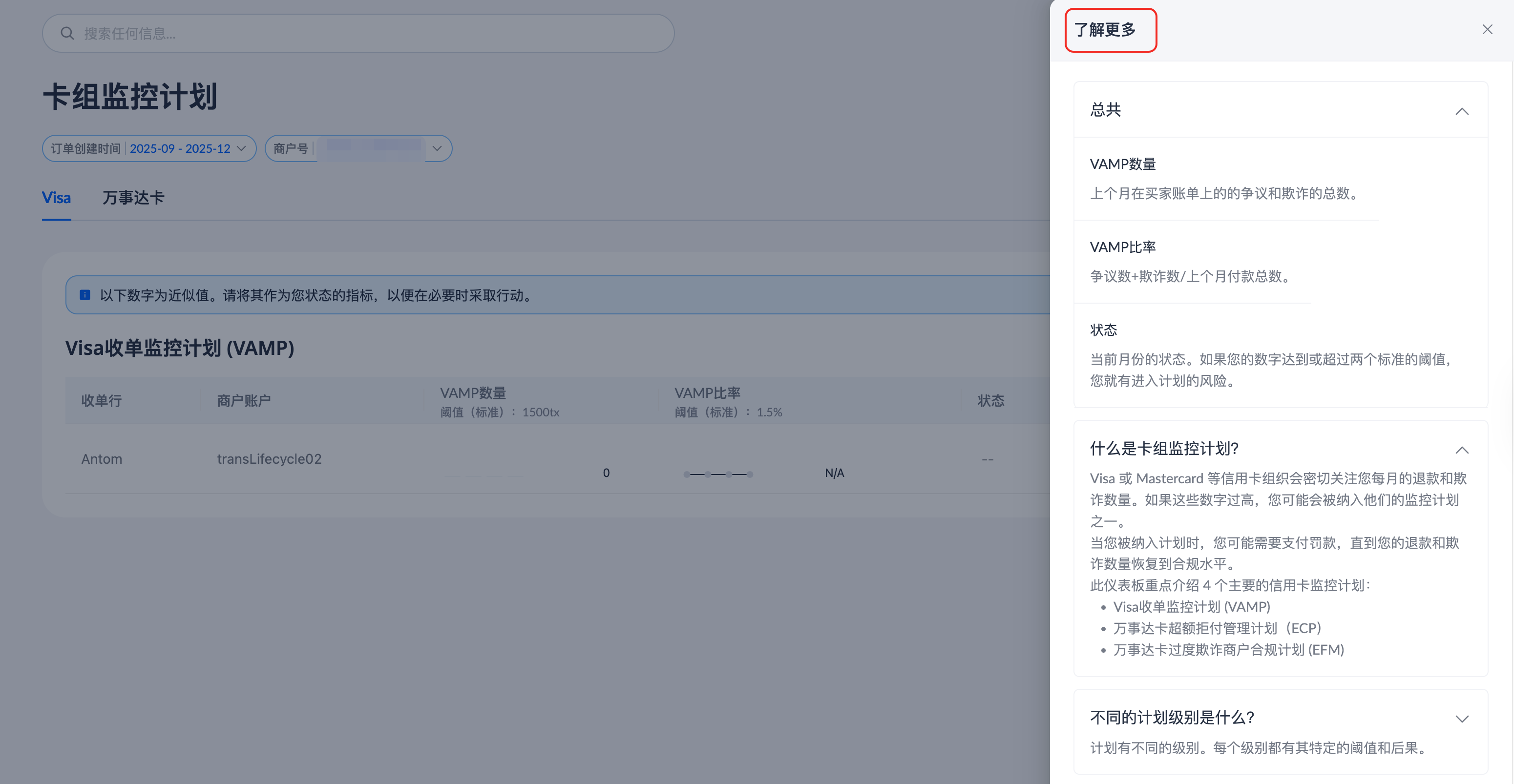
Task: Switch to the 万事达卡 tab
Action: [133, 198]
